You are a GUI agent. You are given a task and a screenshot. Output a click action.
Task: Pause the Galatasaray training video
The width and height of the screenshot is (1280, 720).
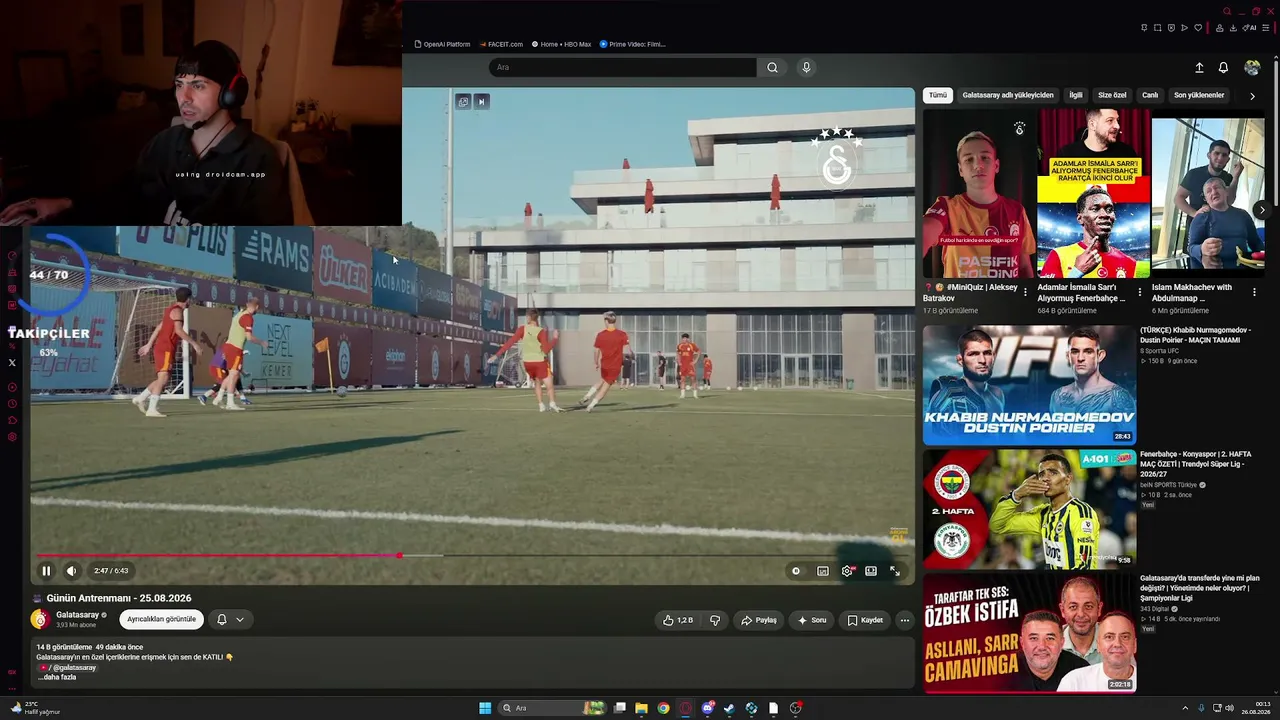tap(46, 571)
